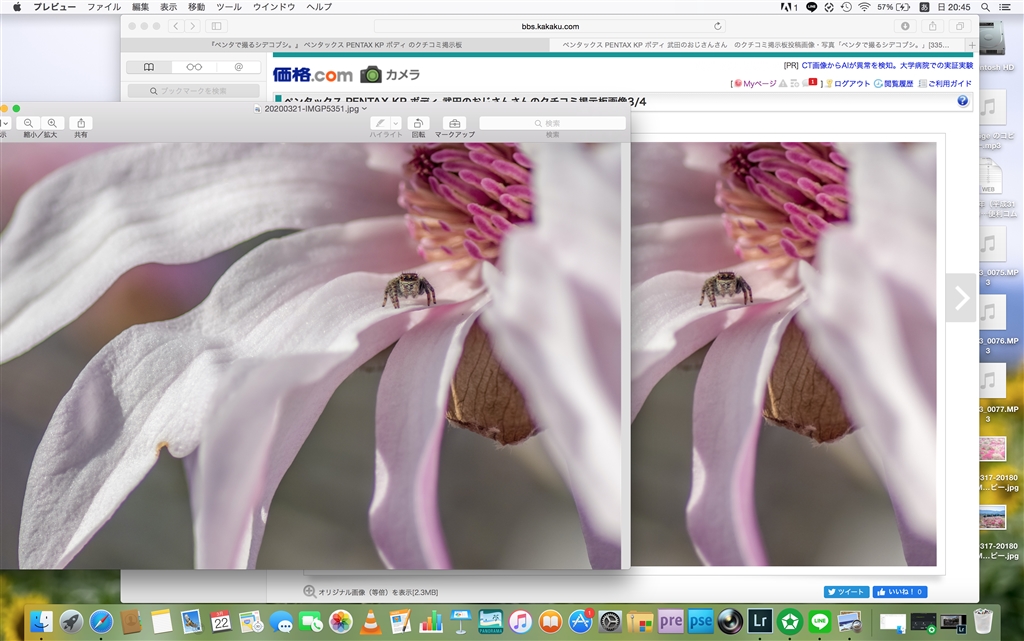This screenshot has height=641, width=1024.
Task: Toggle the Safari sidebar button
Action: point(216,26)
